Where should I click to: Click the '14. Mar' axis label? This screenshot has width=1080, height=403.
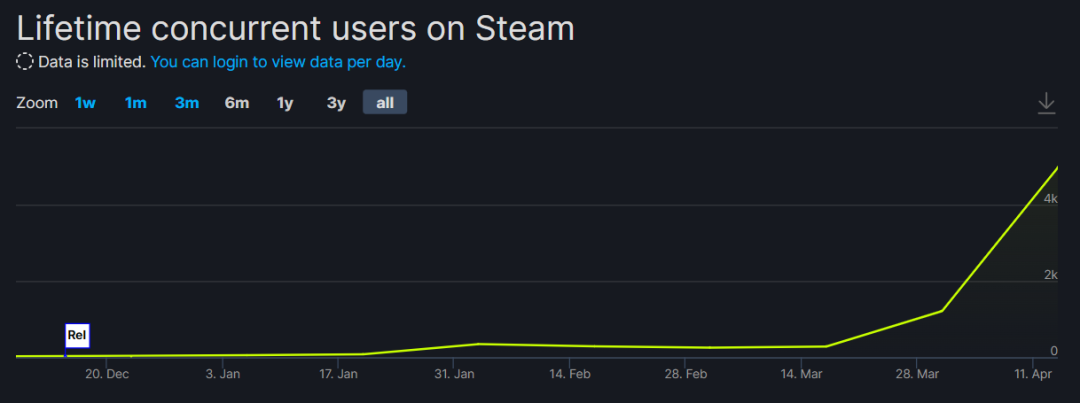click(801, 375)
